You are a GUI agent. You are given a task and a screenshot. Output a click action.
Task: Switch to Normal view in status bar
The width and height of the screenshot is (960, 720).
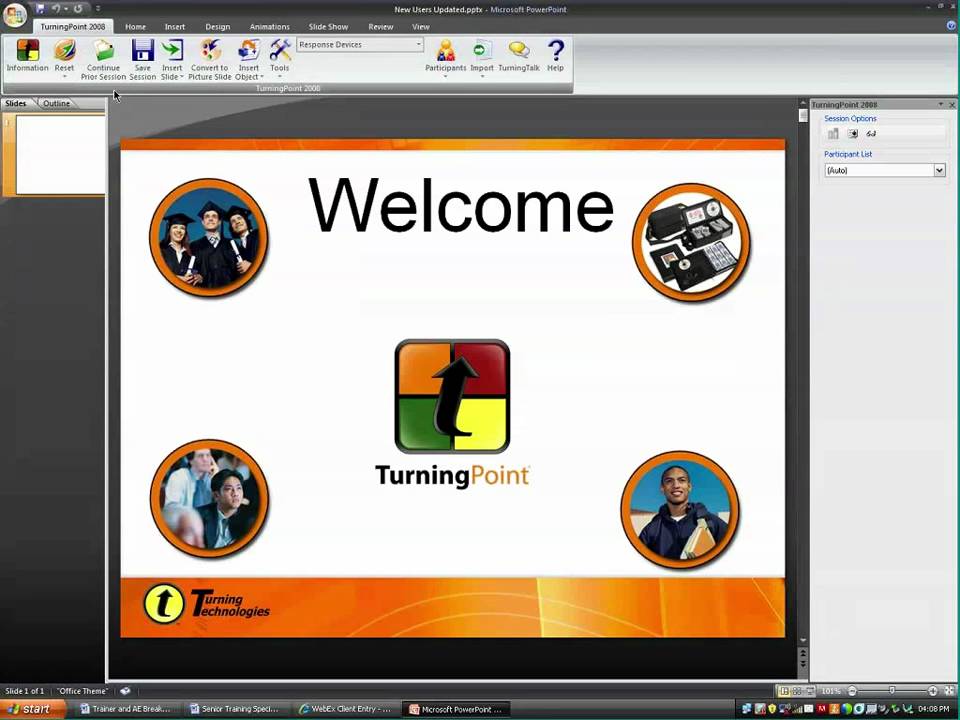click(783, 691)
